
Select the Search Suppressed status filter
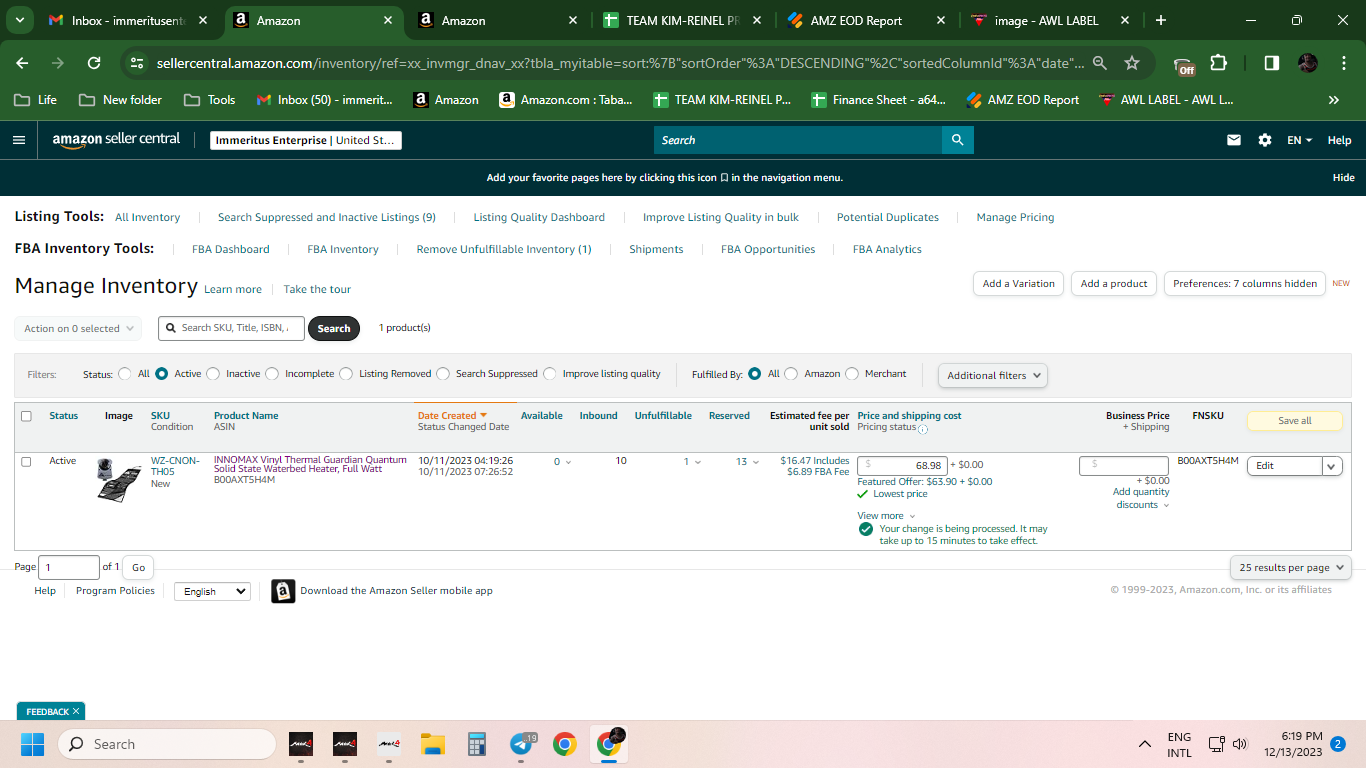point(443,374)
